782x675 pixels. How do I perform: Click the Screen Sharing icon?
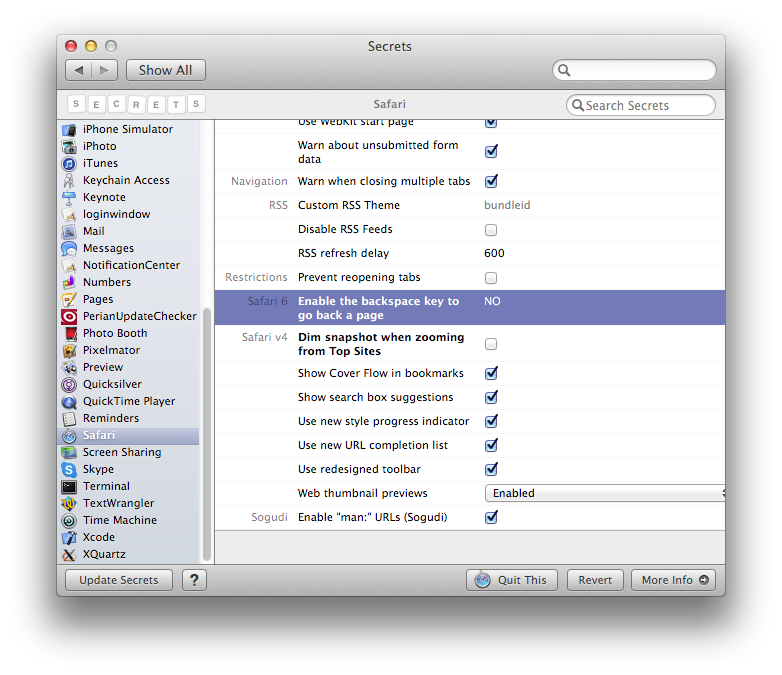69,452
